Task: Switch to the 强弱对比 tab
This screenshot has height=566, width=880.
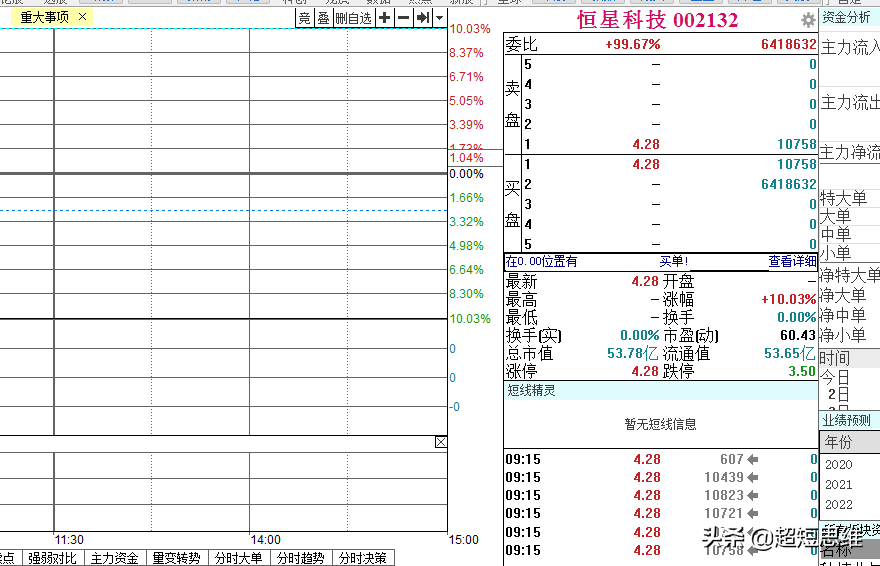Action: [52, 558]
